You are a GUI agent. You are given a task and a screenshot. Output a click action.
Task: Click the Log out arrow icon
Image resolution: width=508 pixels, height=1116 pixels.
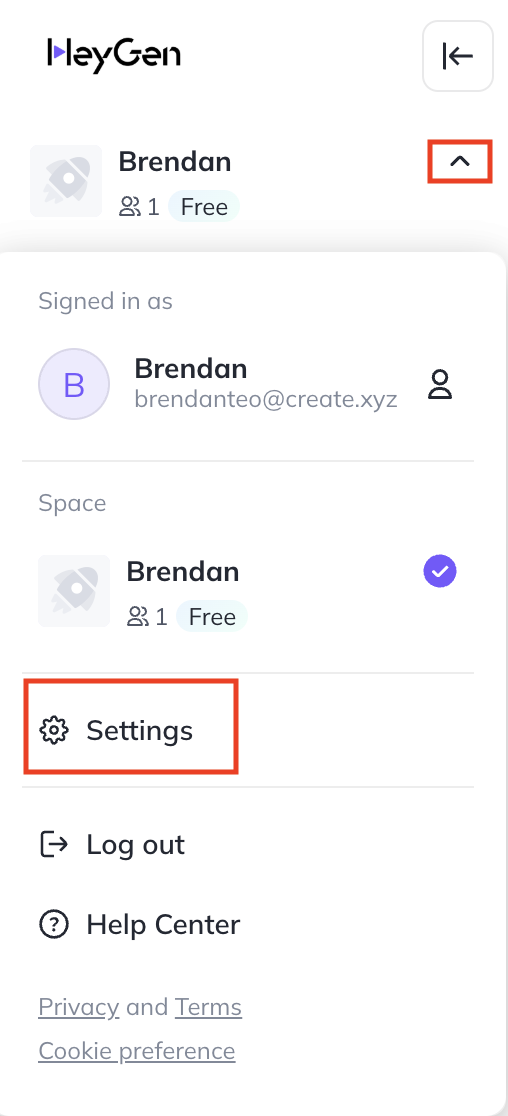coord(54,844)
